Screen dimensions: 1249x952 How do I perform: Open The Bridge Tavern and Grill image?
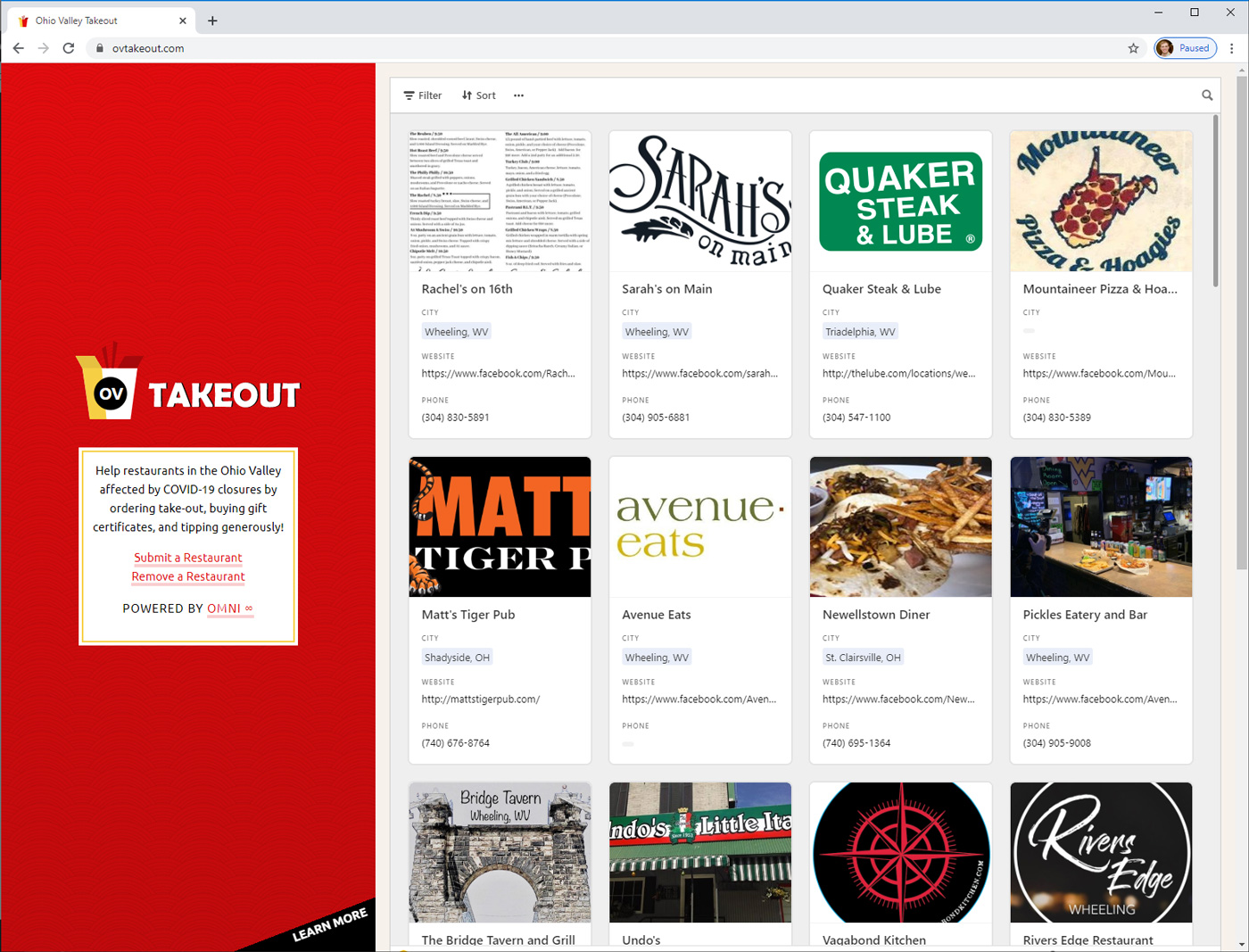pyautogui.click(x=500, y=852)
